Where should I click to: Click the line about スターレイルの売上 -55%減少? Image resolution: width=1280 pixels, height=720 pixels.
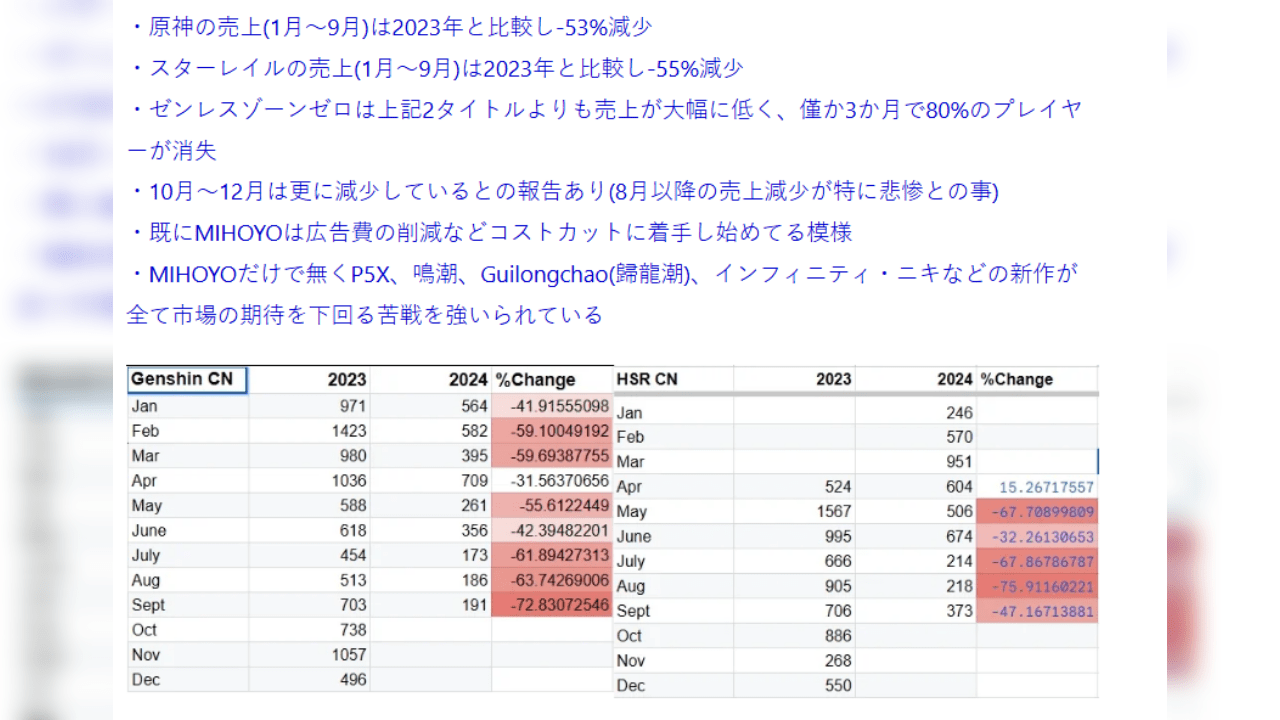tap(436, 68)
